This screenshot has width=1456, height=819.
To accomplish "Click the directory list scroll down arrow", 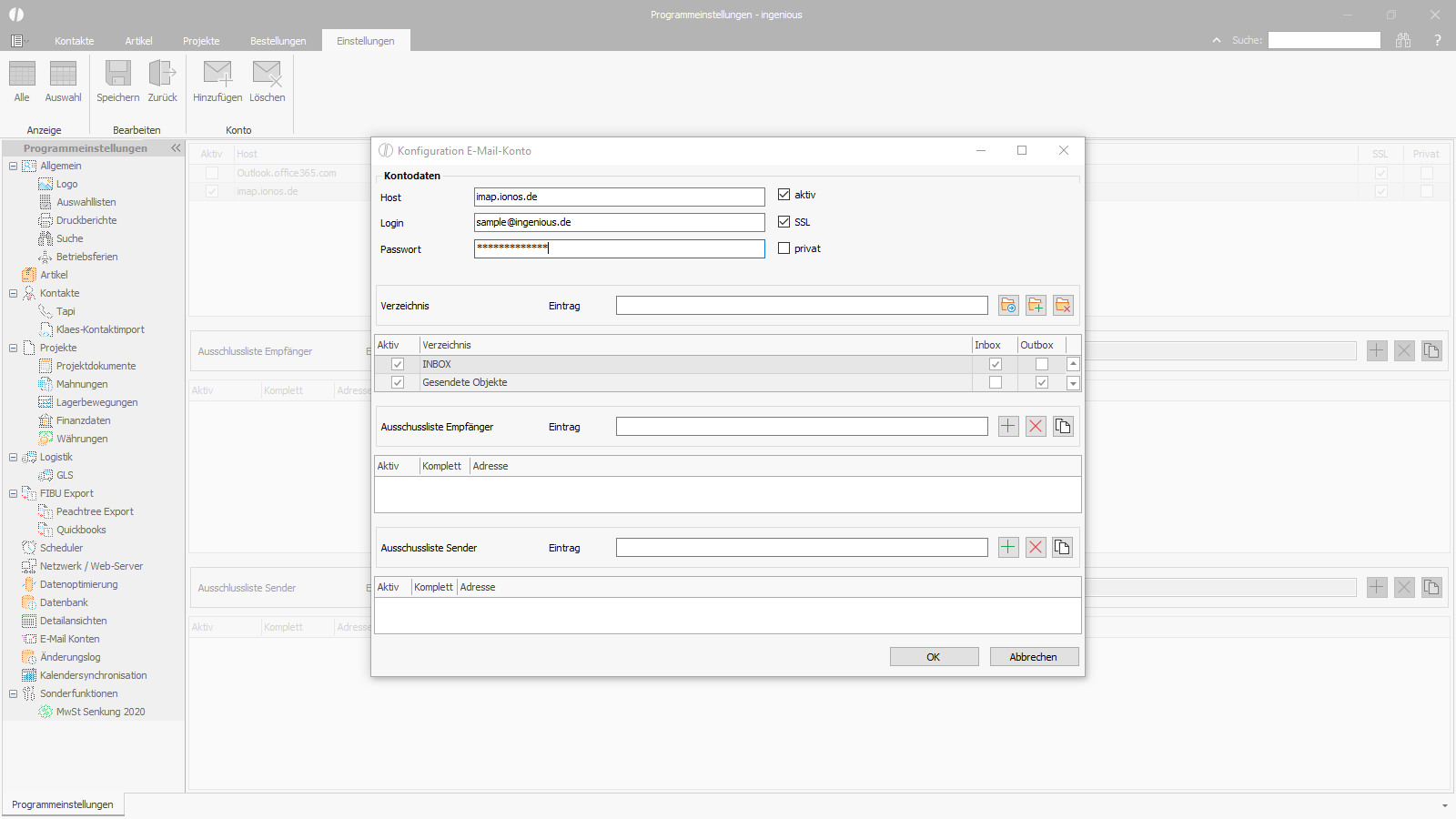I will (x=1073, y=383).
